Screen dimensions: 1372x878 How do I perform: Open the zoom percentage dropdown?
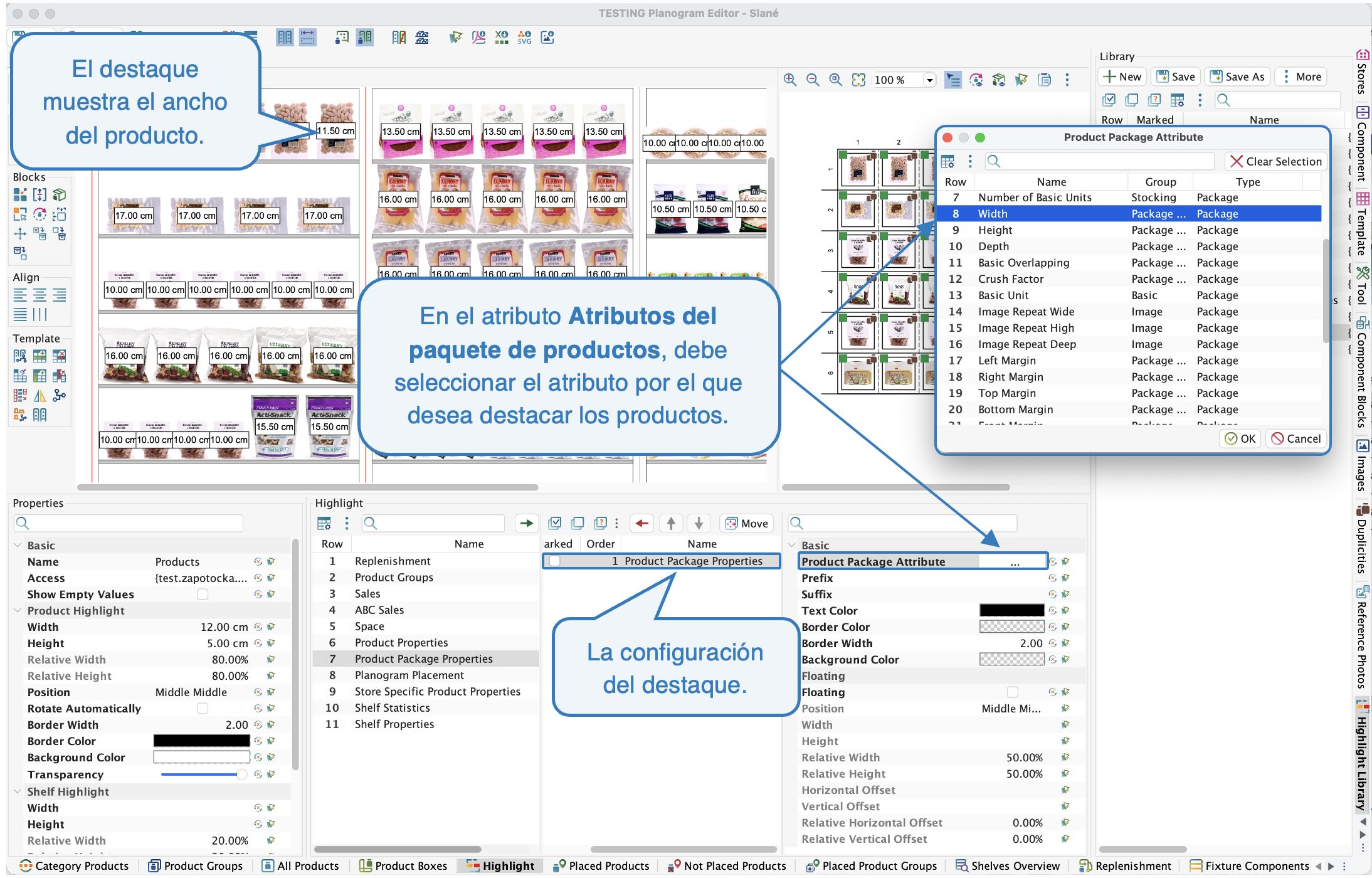coord(930,80)
